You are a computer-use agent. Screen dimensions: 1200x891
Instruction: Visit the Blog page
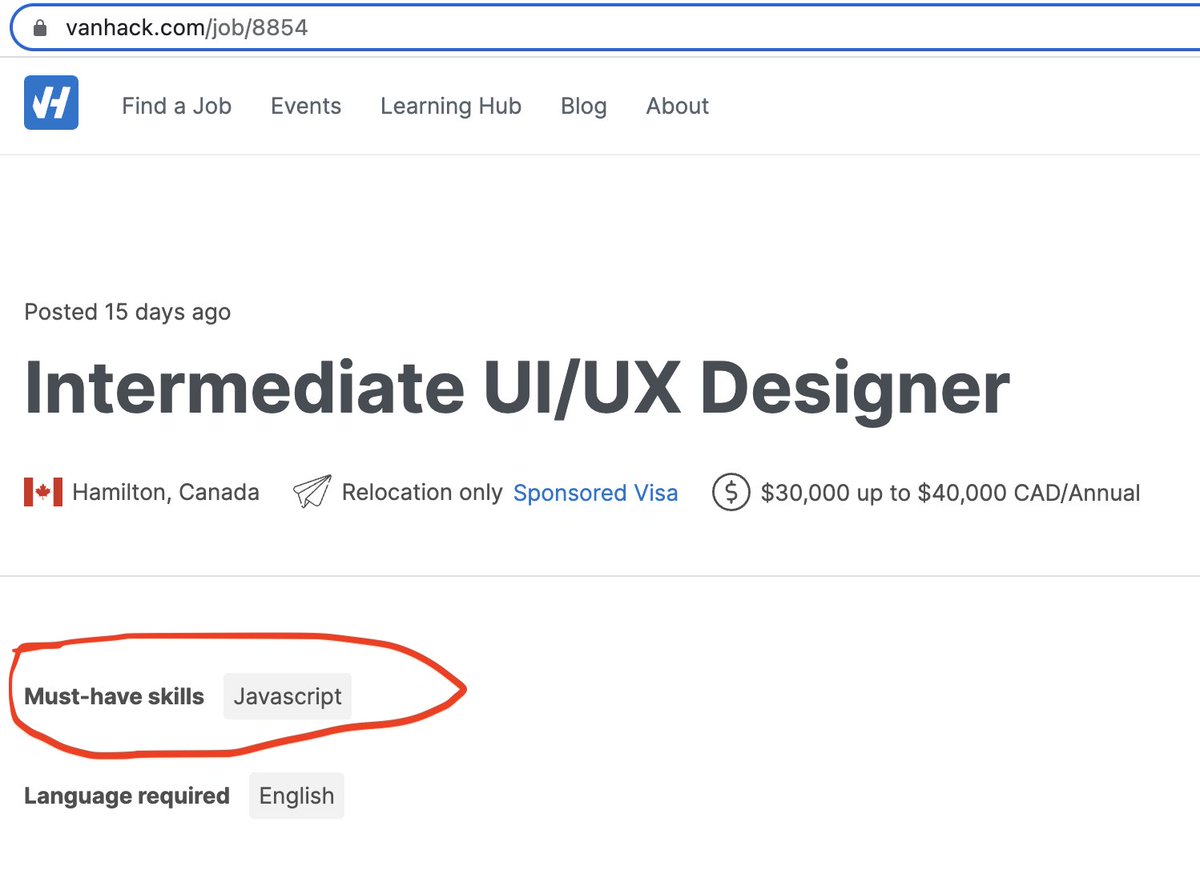[584, 106]
